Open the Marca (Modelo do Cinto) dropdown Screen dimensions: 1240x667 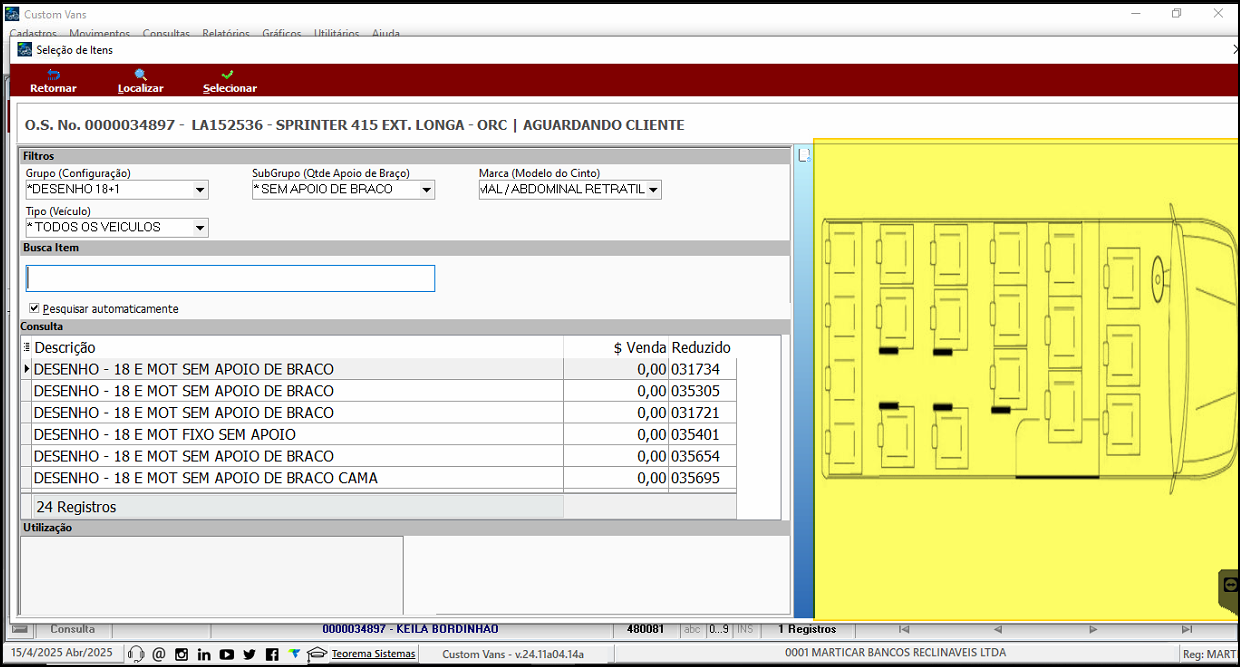[653, 190]
